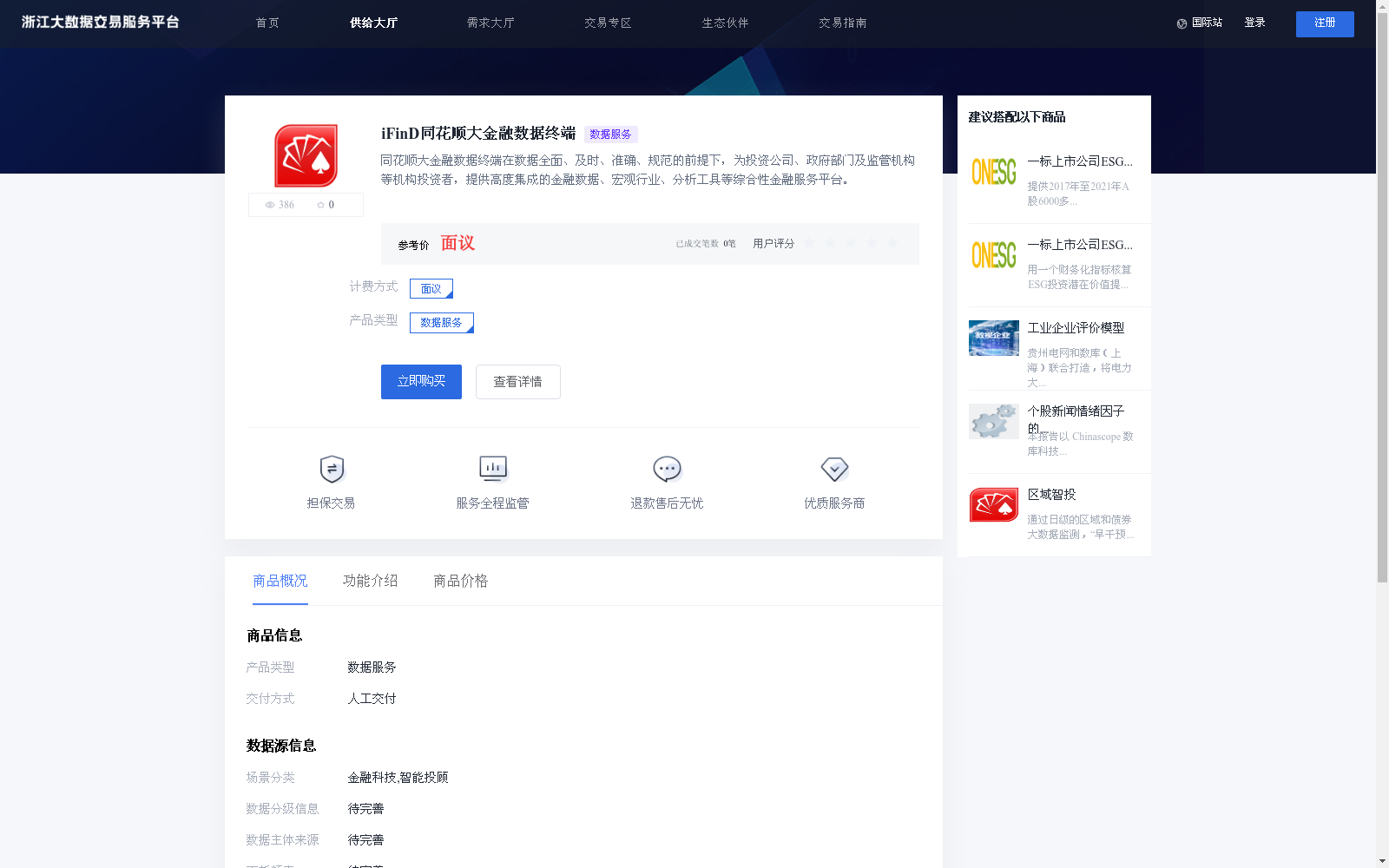Open ONESG logo for 用一个财务化指标核算 item

[994, 255]
